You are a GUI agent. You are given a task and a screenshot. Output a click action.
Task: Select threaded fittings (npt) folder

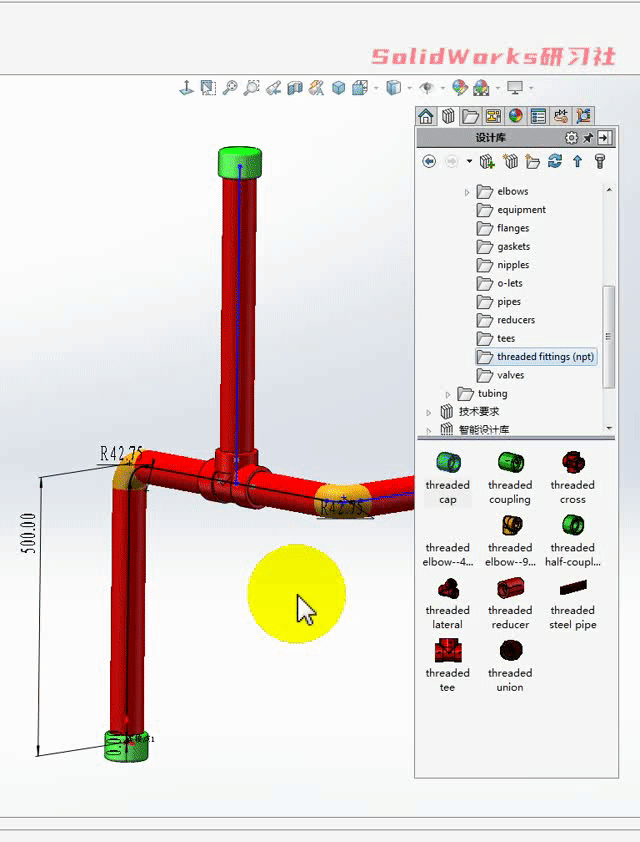tap(536, 357)
